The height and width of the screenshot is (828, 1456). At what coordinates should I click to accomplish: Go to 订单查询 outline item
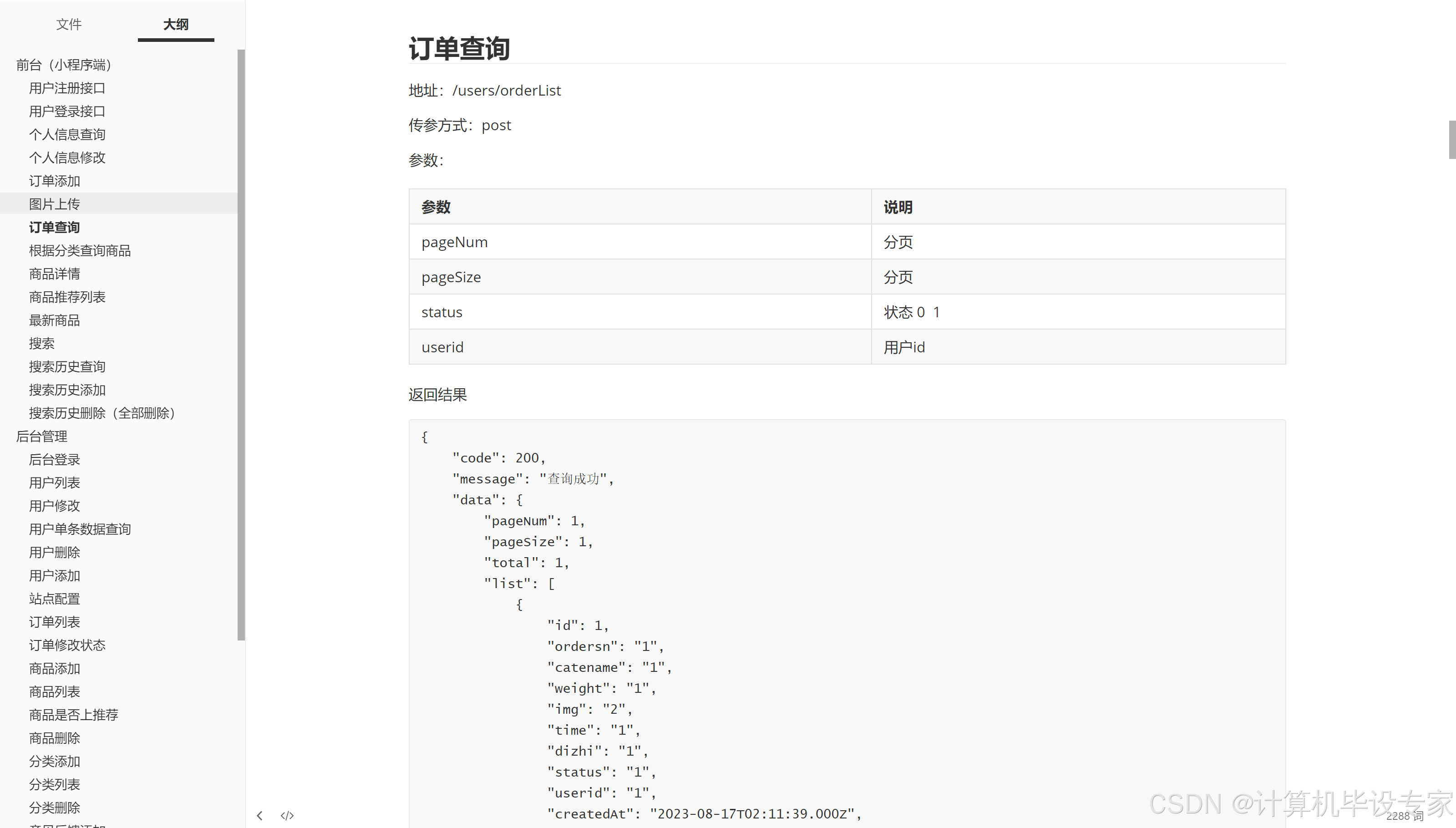click(55, 228)
